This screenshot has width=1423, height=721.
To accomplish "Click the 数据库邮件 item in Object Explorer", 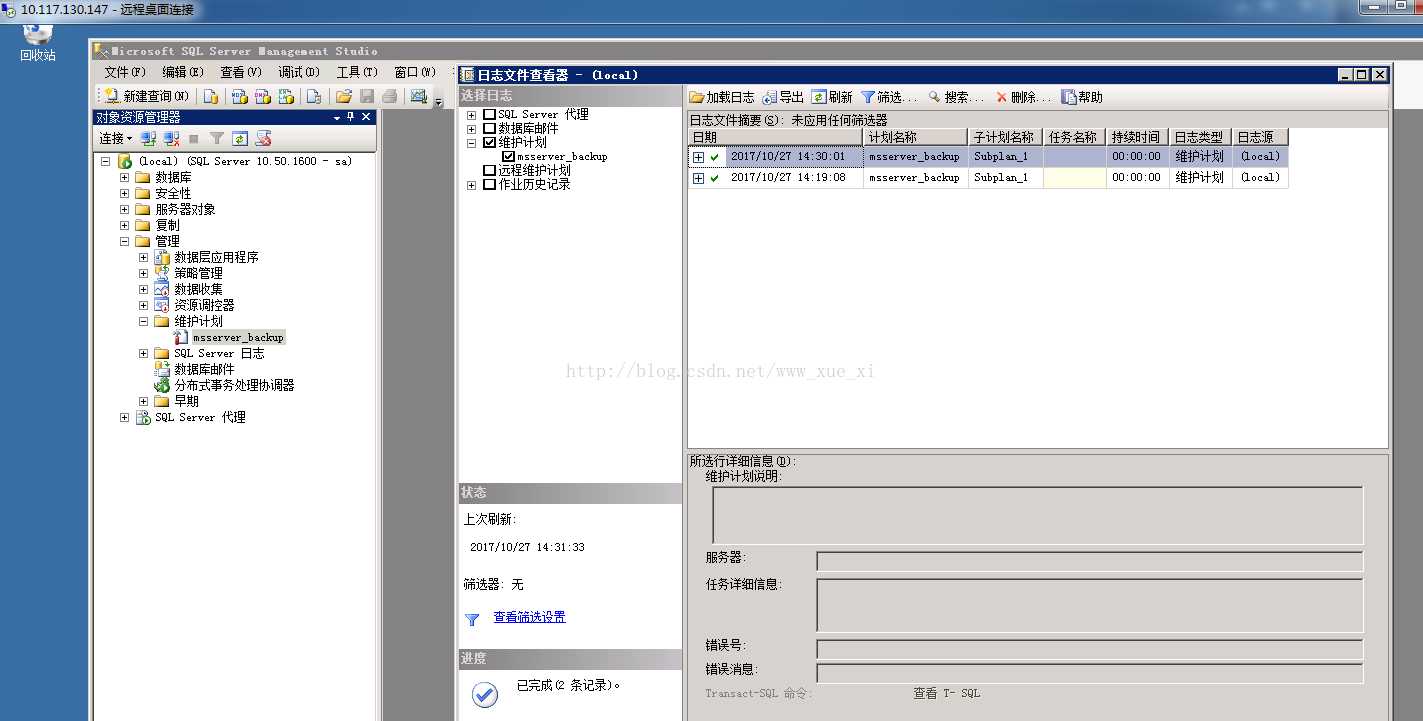I will (204, 369).
